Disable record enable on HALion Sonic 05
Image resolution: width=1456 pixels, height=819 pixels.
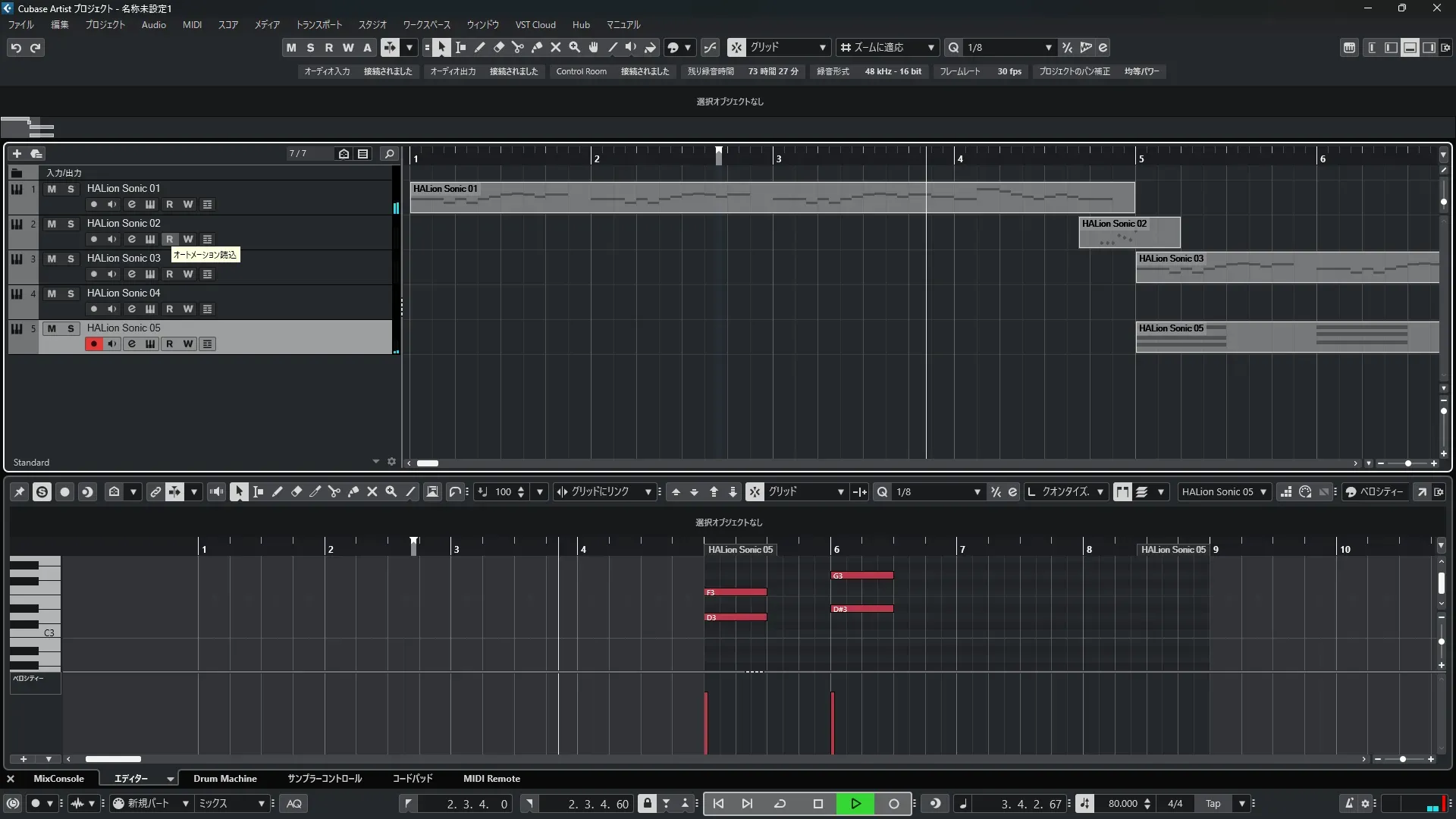[x=93, y=344]
